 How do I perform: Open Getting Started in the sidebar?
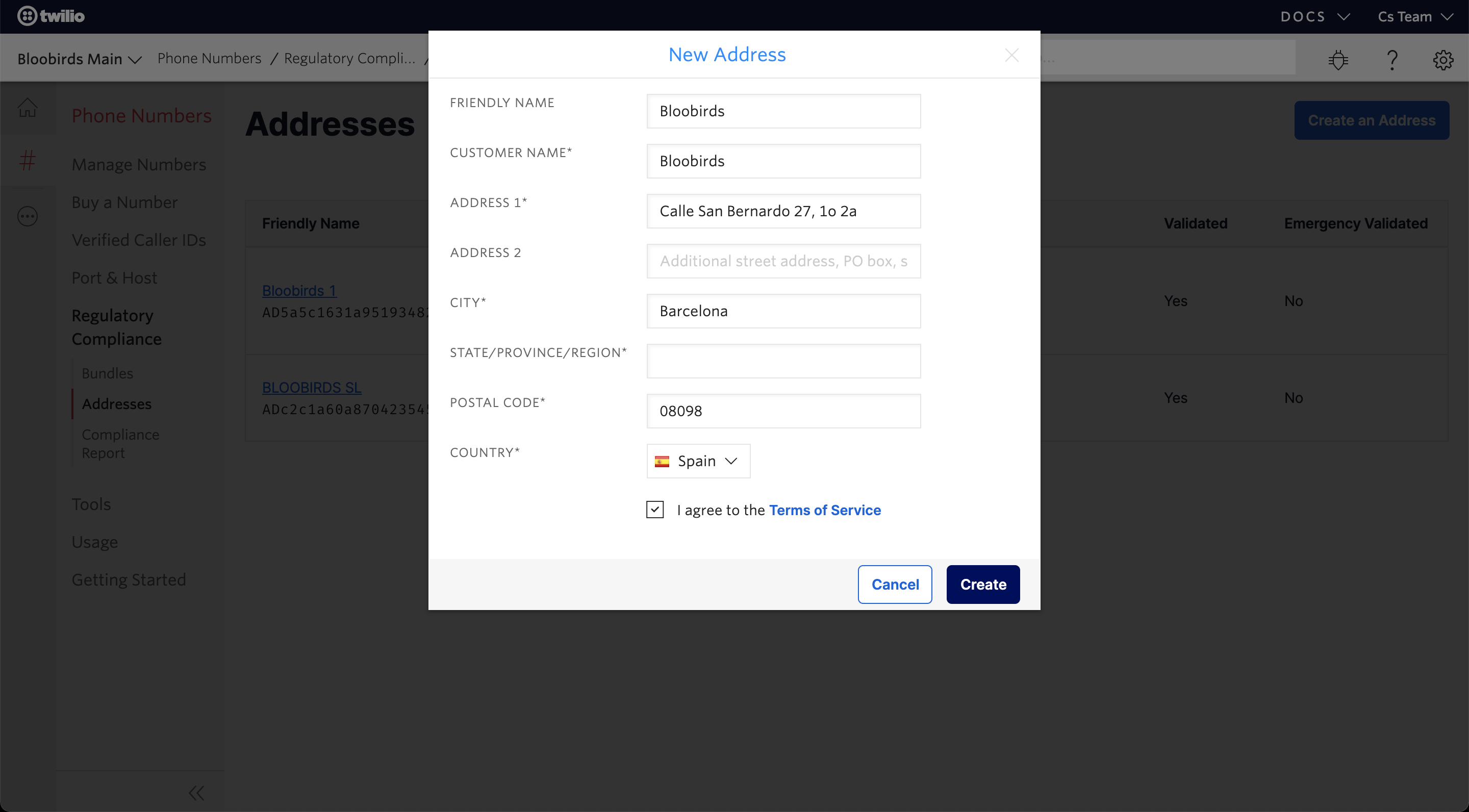[129, 579]
